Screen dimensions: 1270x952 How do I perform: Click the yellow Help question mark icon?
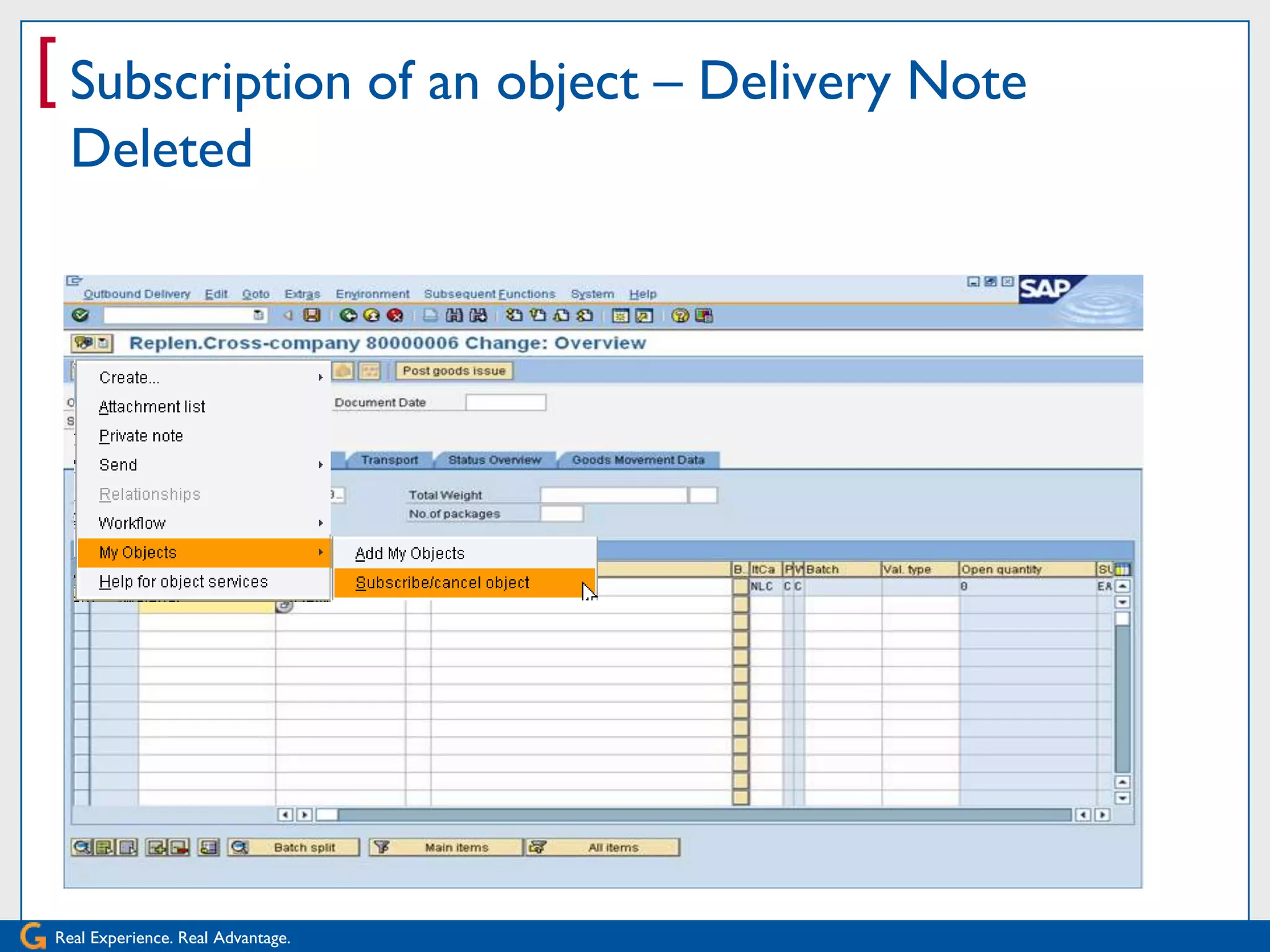pyautogui.click(x=680, y=316)
